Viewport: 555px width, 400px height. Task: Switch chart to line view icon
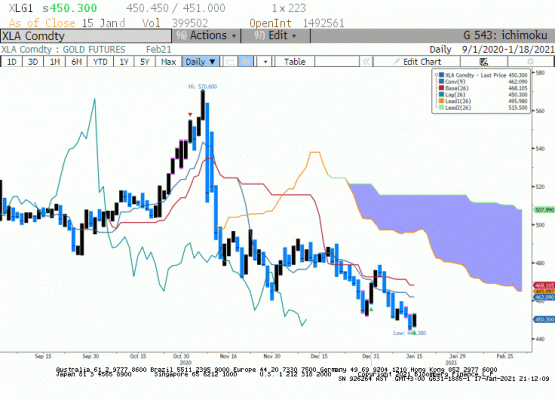pos(230,62)
